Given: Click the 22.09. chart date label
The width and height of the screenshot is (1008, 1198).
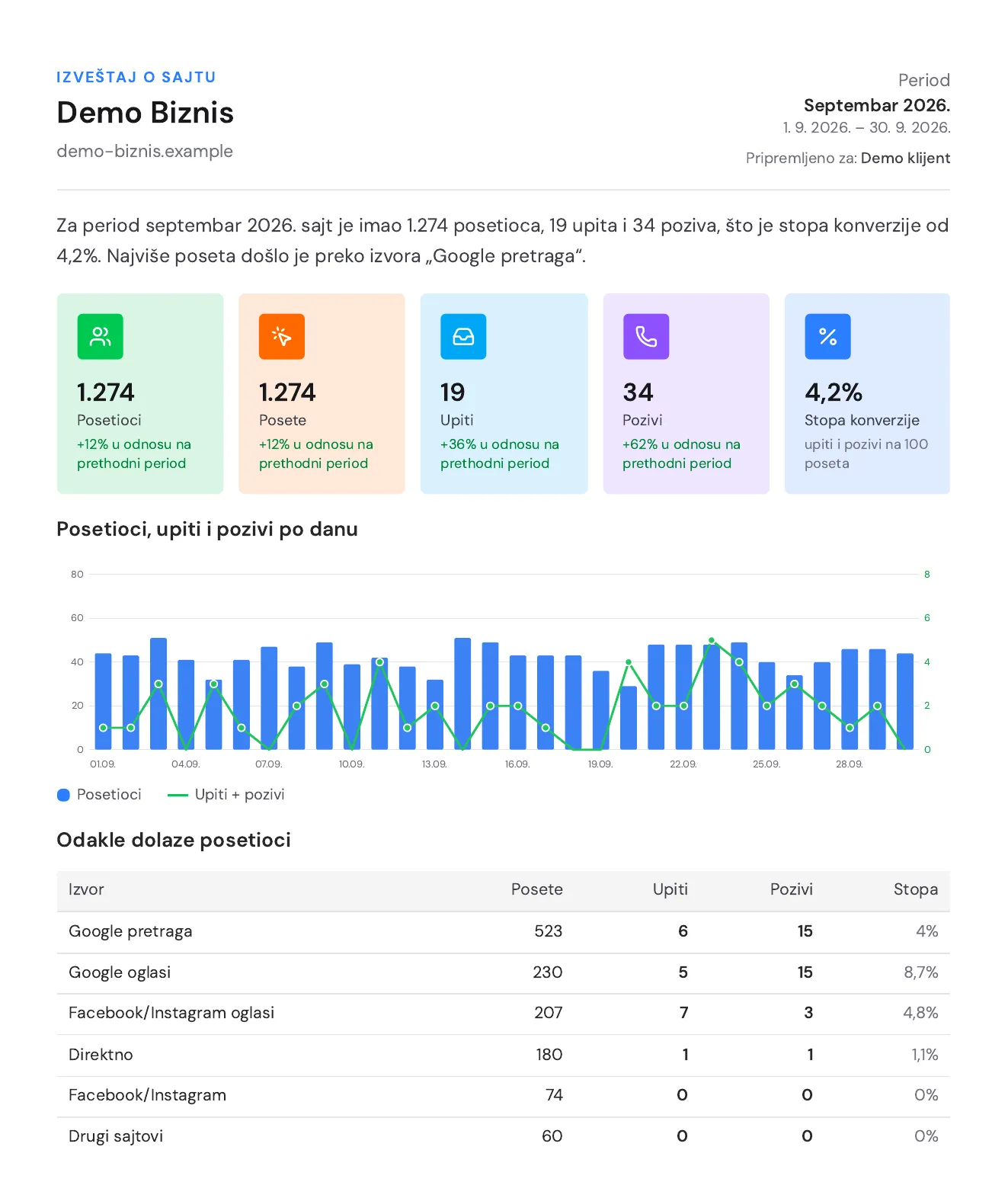Looking at the screenshot, I should pos(683,764).
